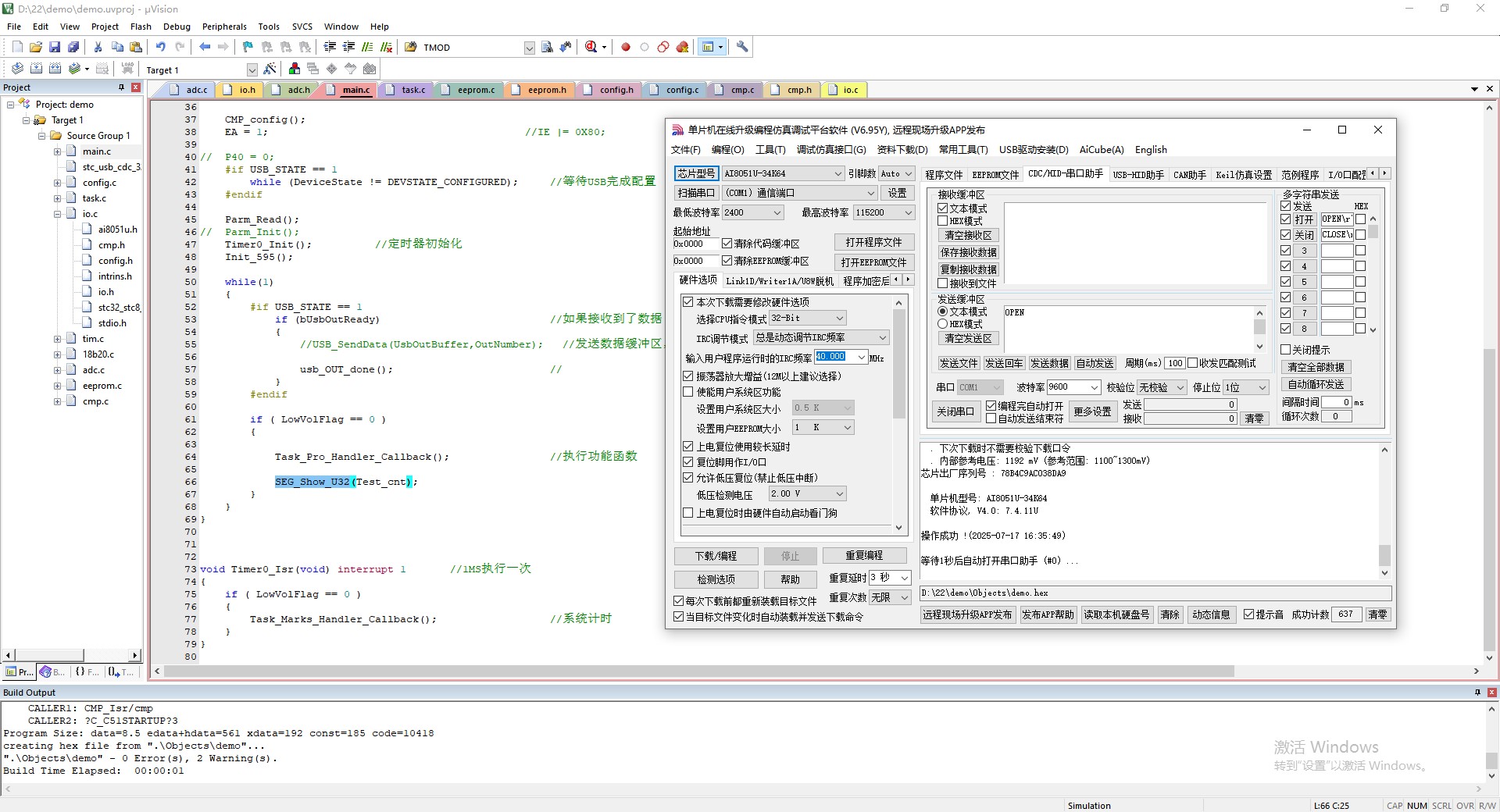Click the IRC frequency 40.000 input field
The height and width of the screenshot is (812, 1500).
coord(841,357)
